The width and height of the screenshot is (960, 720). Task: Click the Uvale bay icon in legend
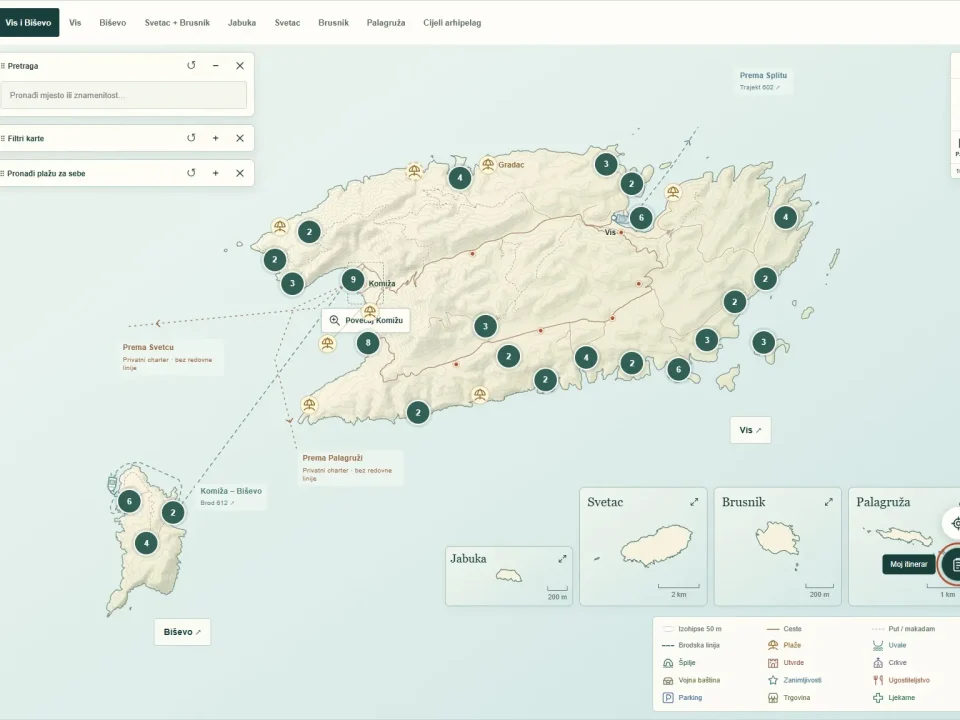tap(878, 645)
